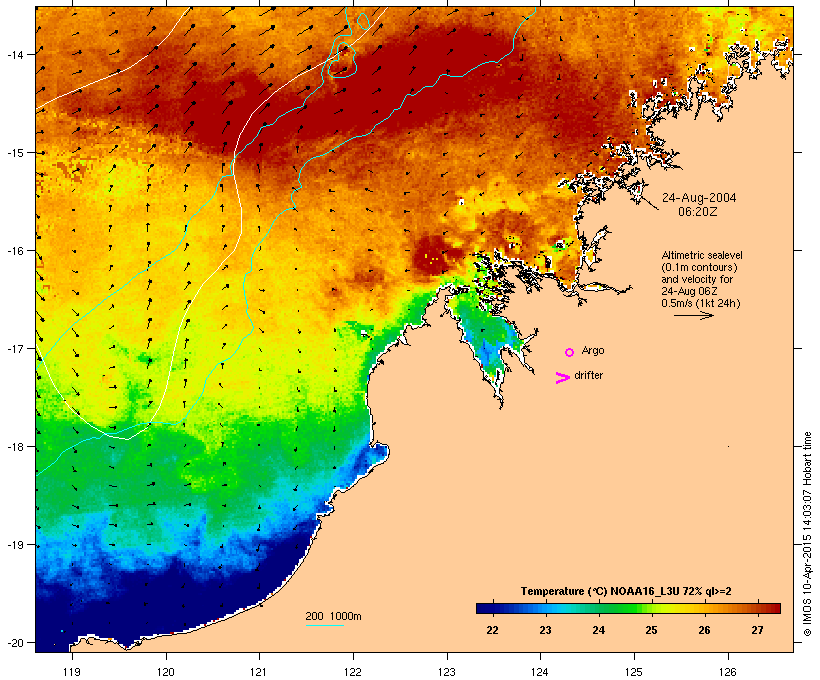
Task: Click the 'Argo' legend label
Action: tap(593, 350)
